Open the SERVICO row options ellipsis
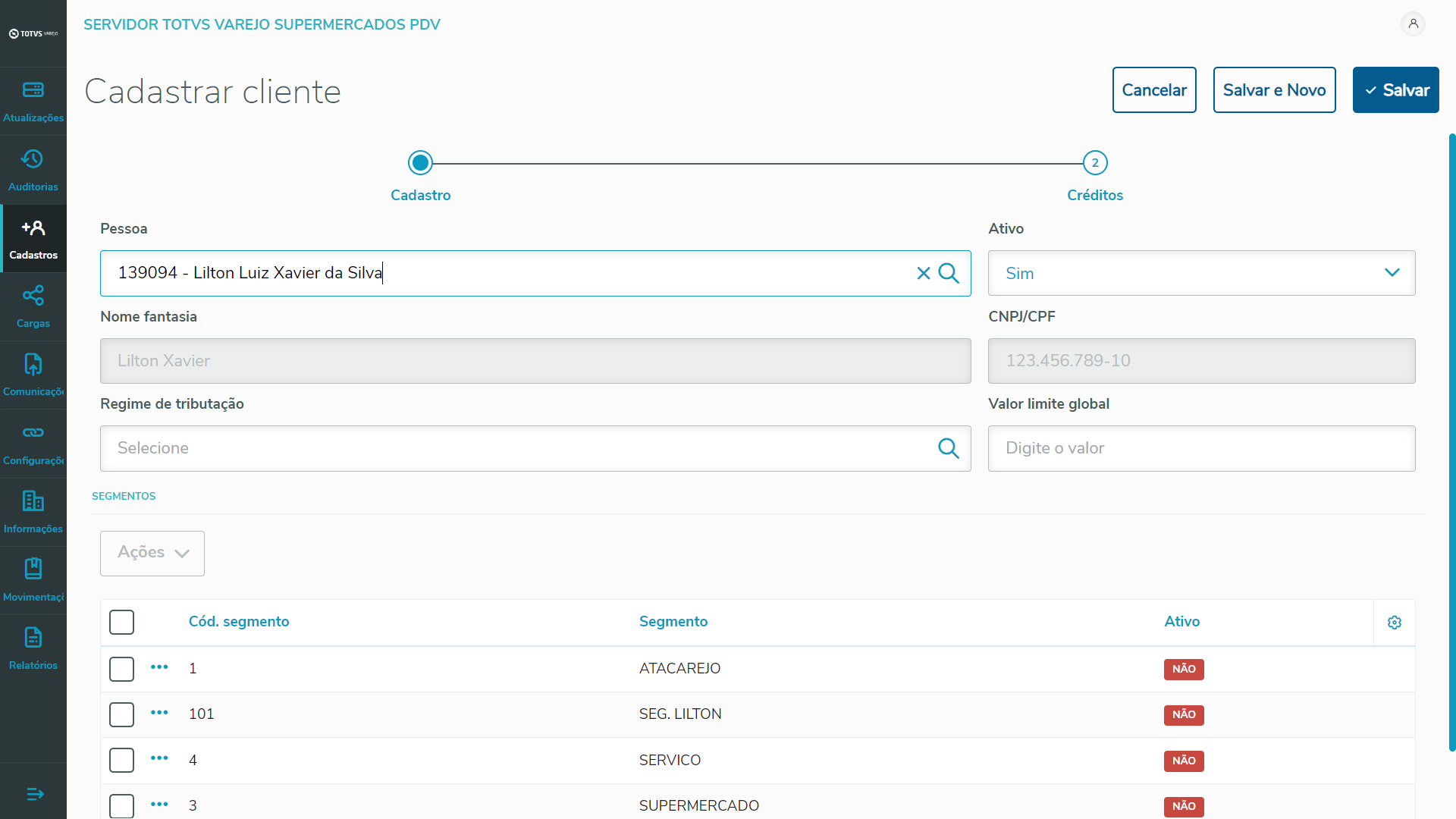 pyautogui.click(x=159, y=758)
